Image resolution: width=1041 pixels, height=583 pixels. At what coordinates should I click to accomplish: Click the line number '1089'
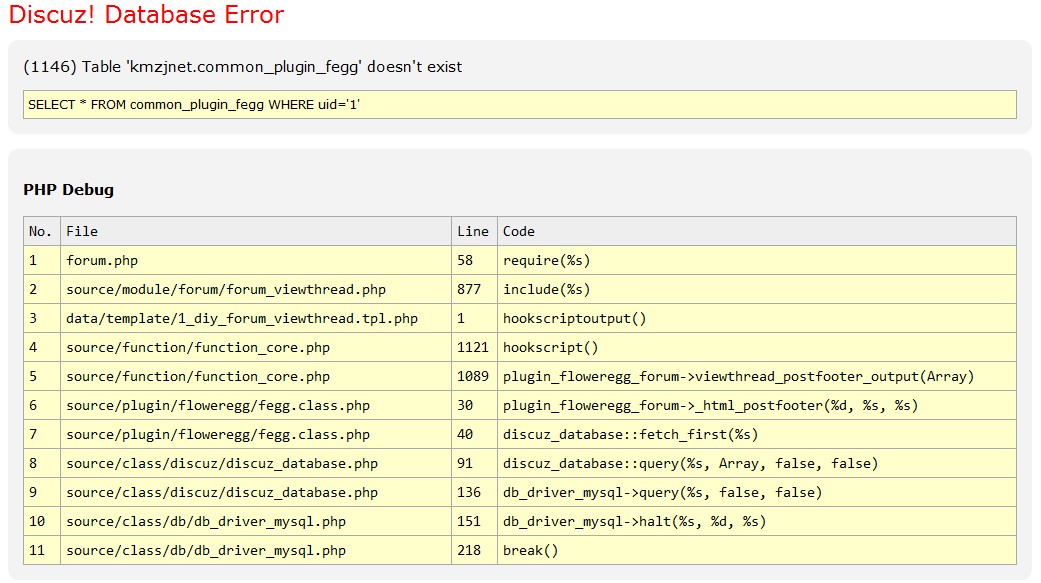pyautogui.click(x=474, y=376)
